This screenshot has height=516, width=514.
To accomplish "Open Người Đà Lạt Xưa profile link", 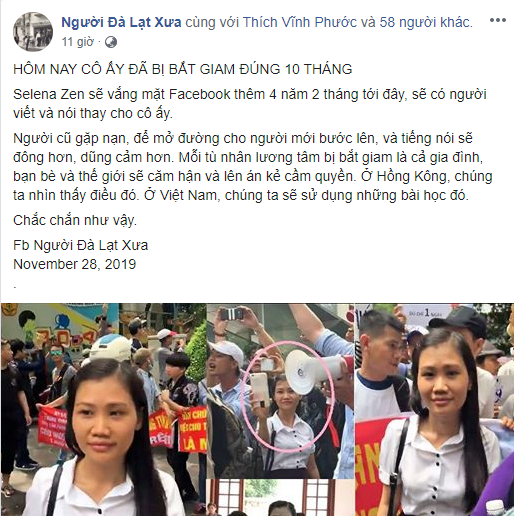I will coord(121,22).
